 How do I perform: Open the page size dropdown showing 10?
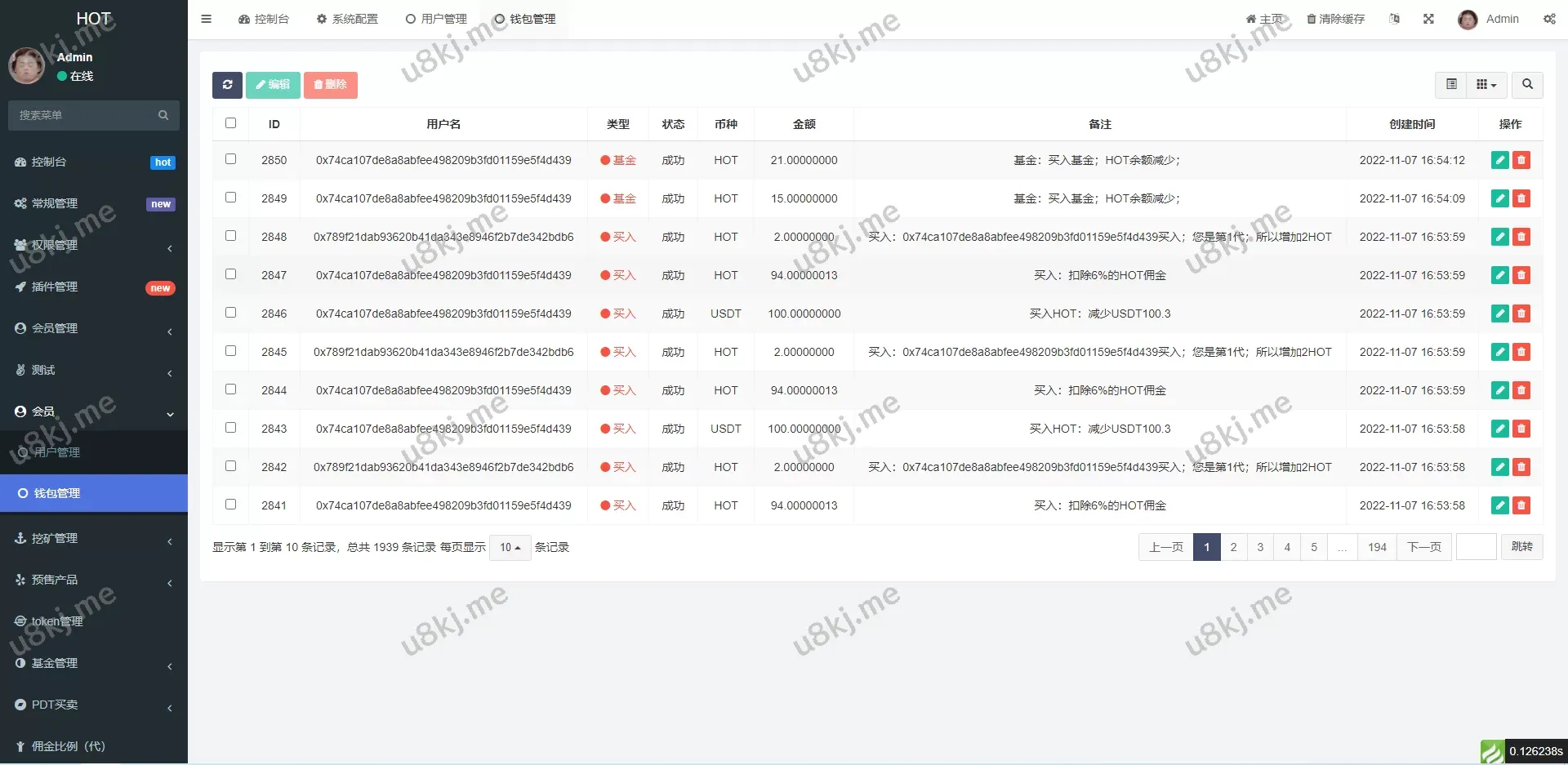point(510,548)
